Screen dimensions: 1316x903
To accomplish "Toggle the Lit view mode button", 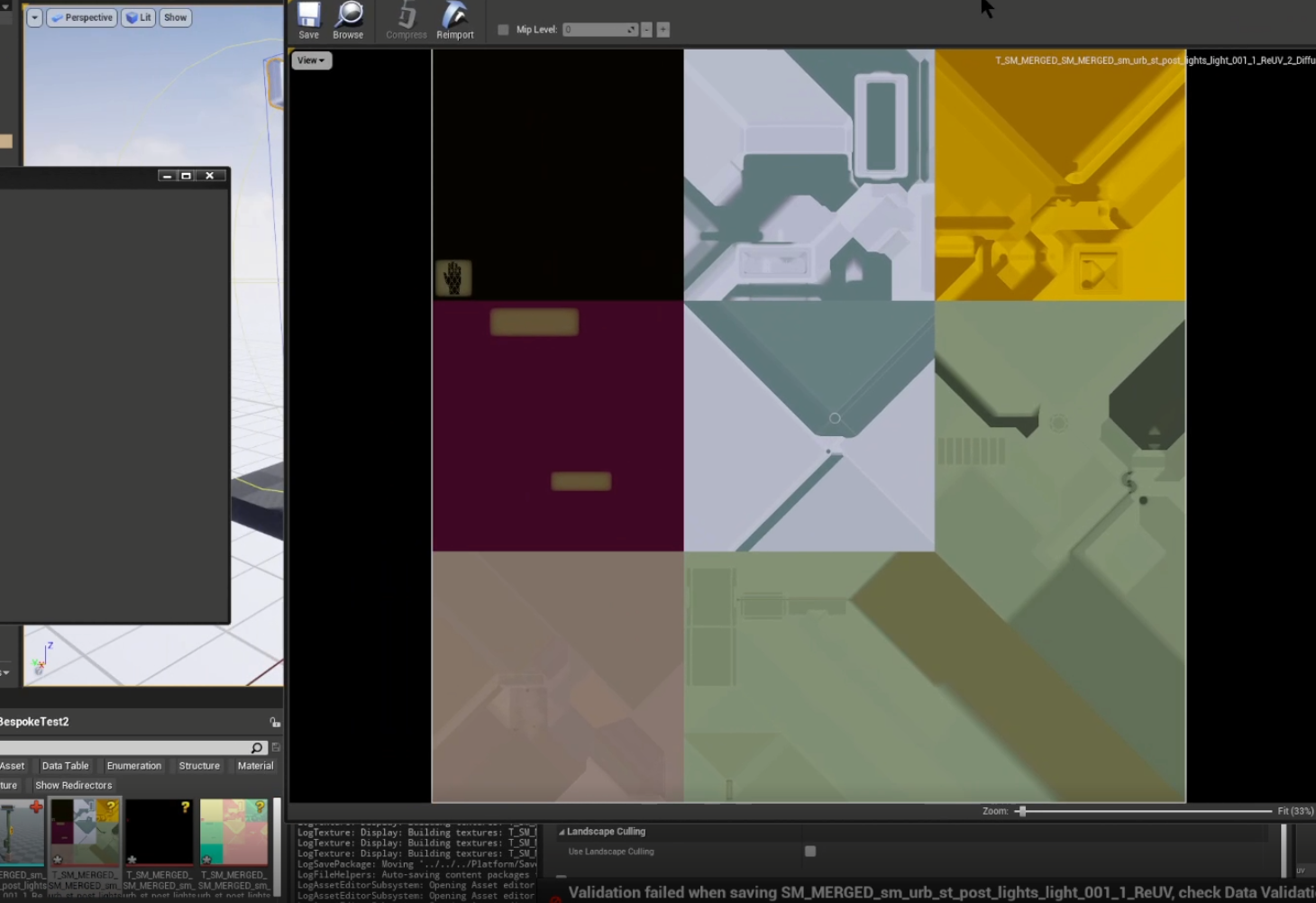I will coord(138,17).
